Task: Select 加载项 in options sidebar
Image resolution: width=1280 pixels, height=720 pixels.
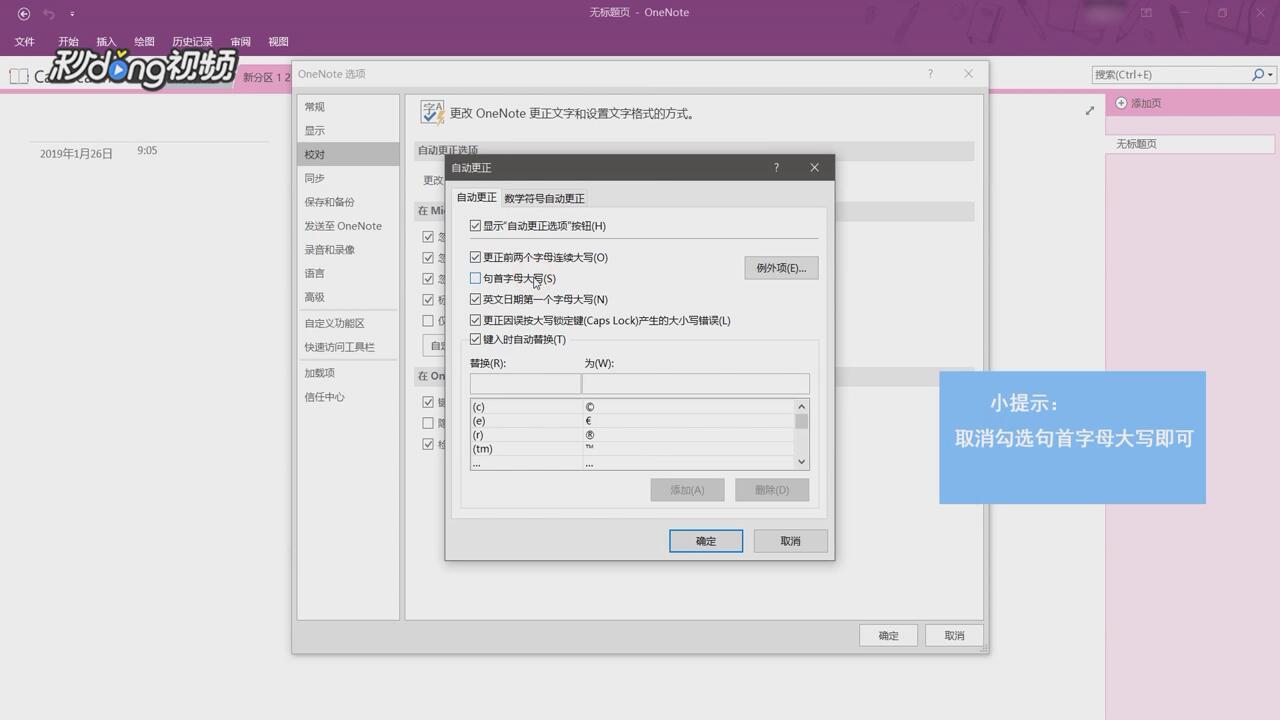Action: (348, 373)
